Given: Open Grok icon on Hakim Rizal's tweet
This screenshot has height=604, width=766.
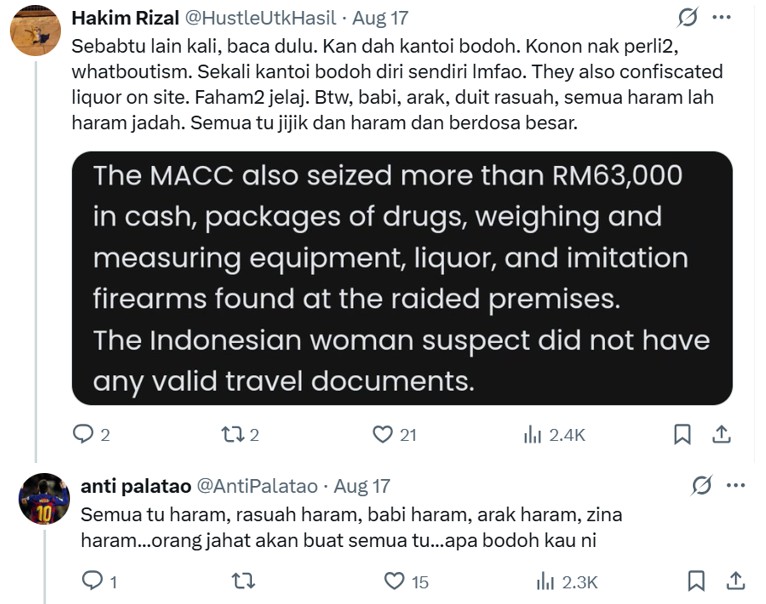Looking at the screenshot, I should pyautogui.click(x=688, y=18).
